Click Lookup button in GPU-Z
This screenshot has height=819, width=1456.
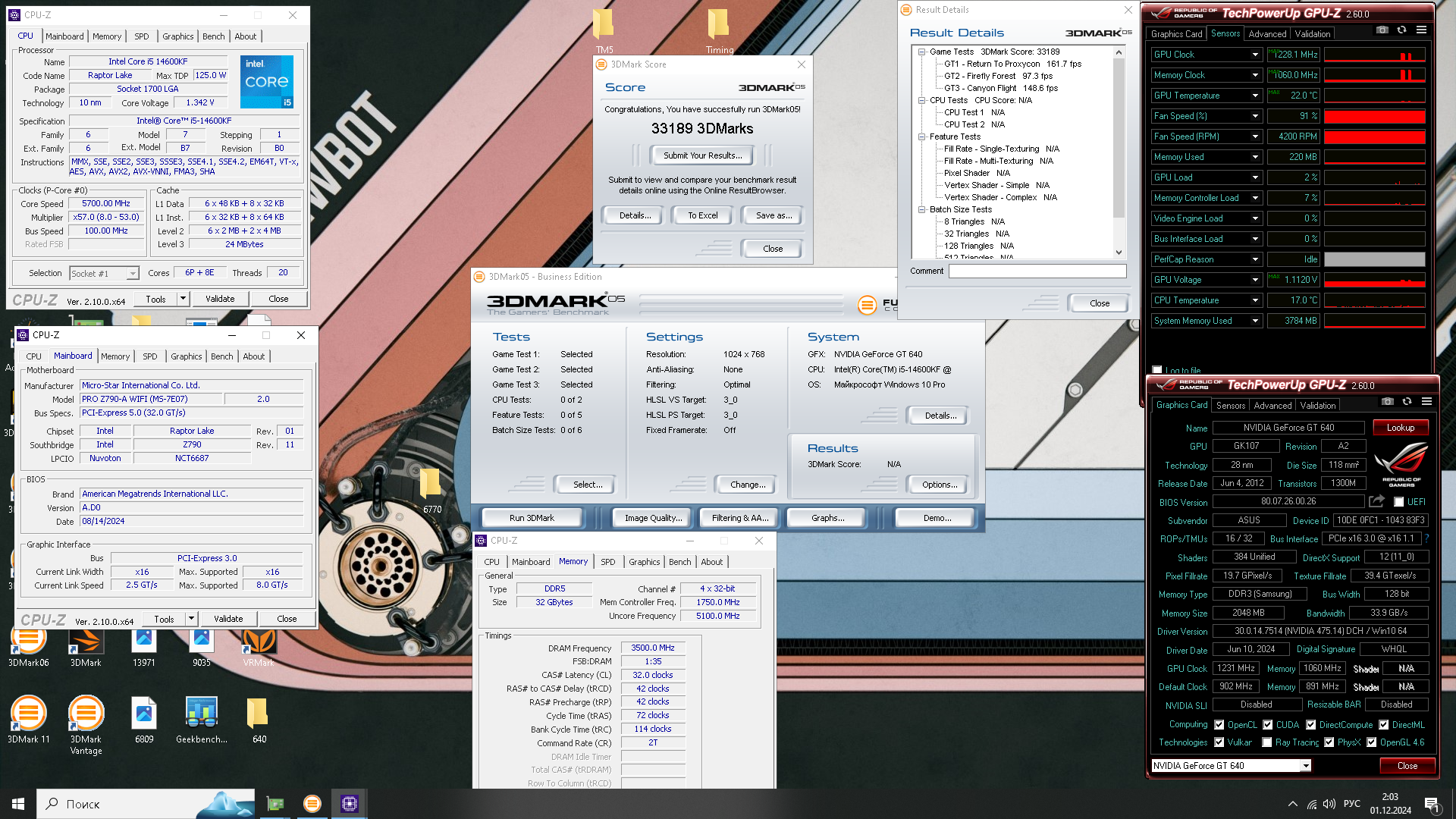click(1401, 428)
